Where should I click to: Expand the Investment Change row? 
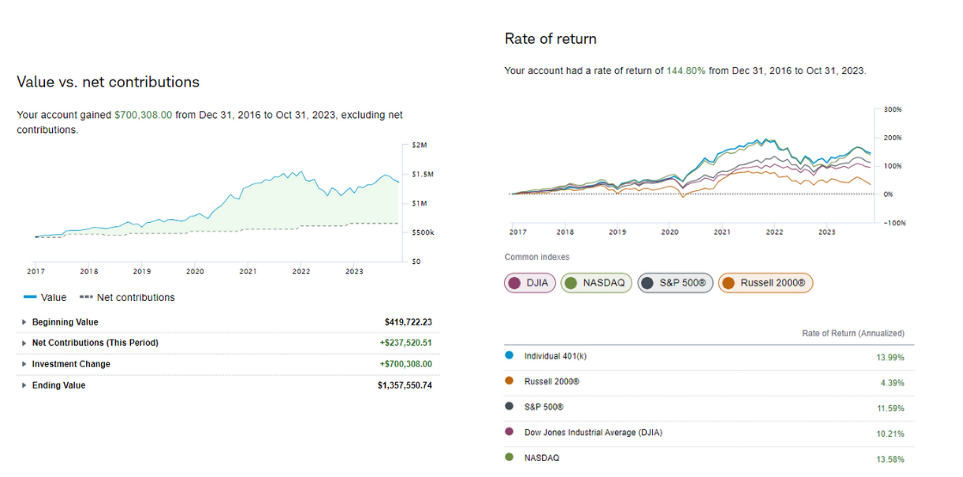(25, 364)
